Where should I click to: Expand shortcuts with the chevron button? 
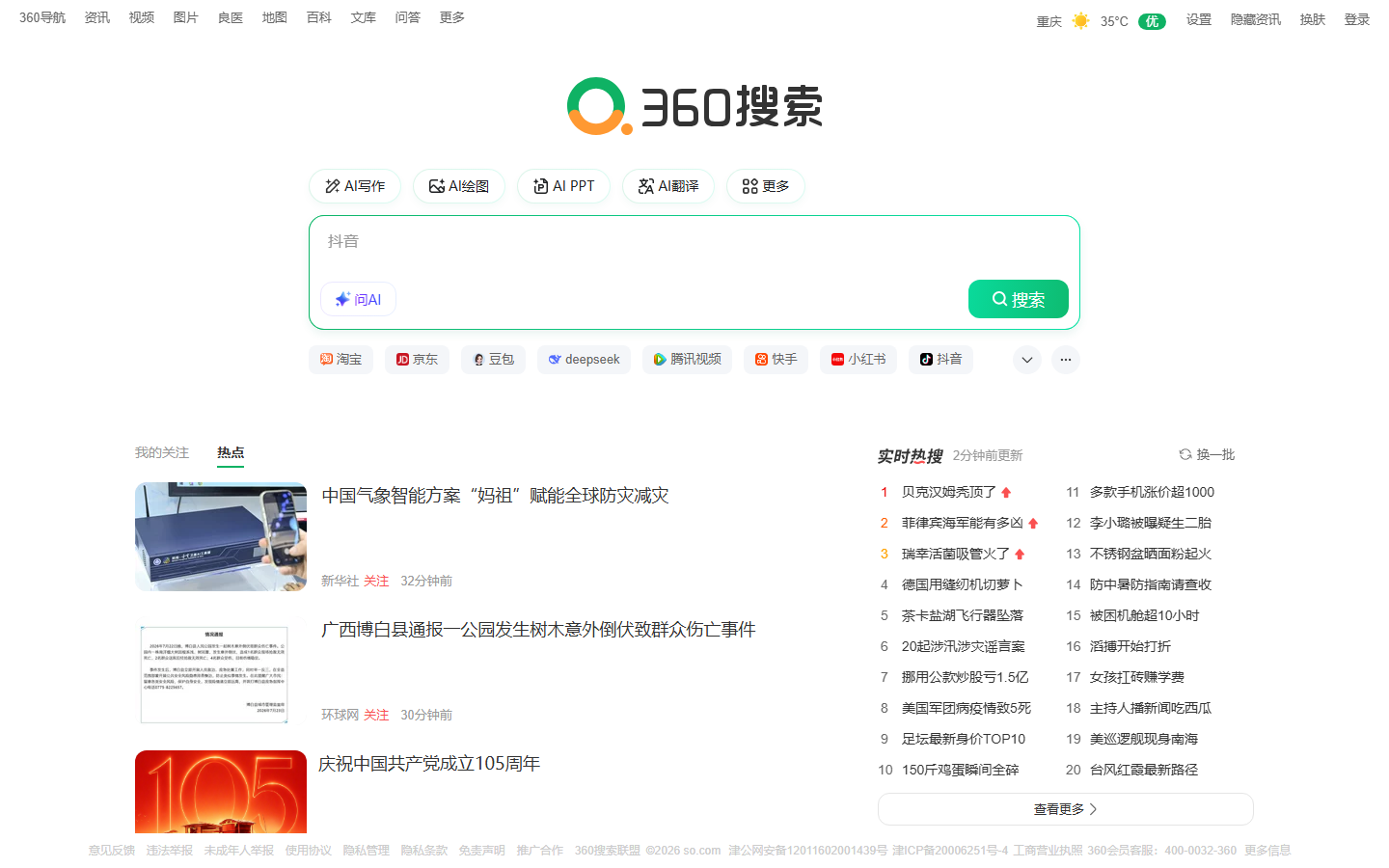(1027, 360)
